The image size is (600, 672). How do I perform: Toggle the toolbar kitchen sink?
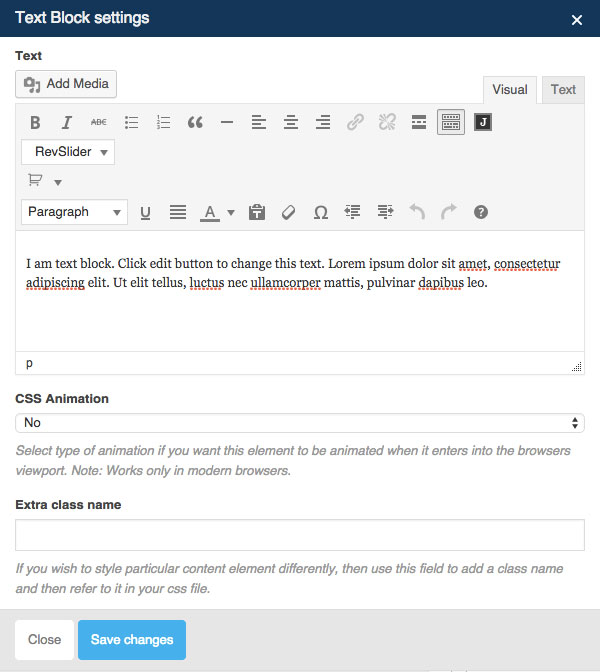point(451,122)
